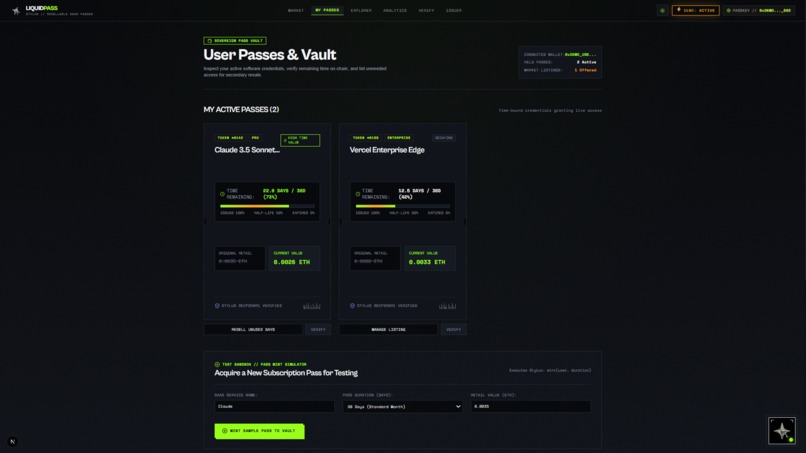The image size is (806, 453).
Task: Open the Pass Duration days dropdown
Action: pyautogui.click(x=402, y=407)
